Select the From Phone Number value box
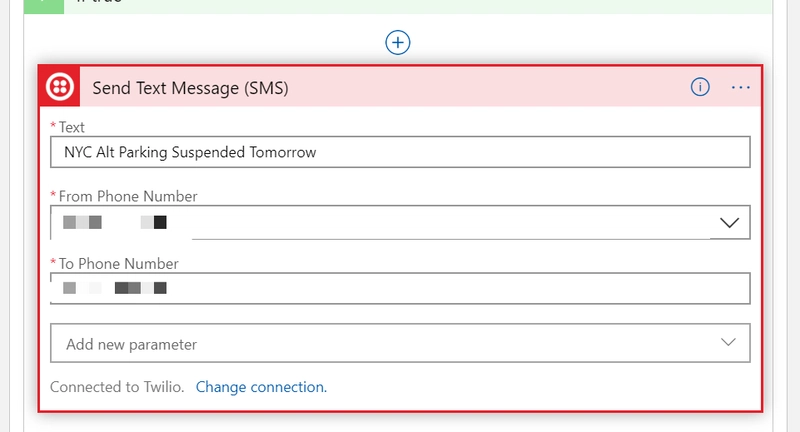Screen dimensions: 800x432 380,222
